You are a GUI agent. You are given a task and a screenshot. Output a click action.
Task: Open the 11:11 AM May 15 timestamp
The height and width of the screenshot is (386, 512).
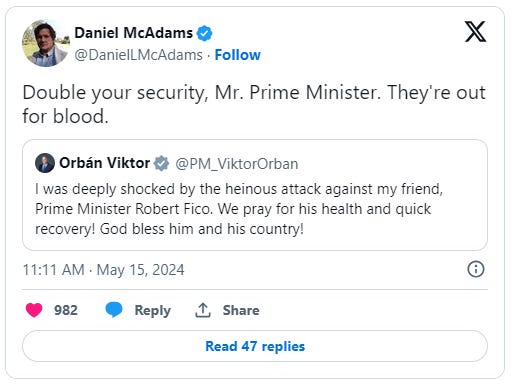click(103, 270)
